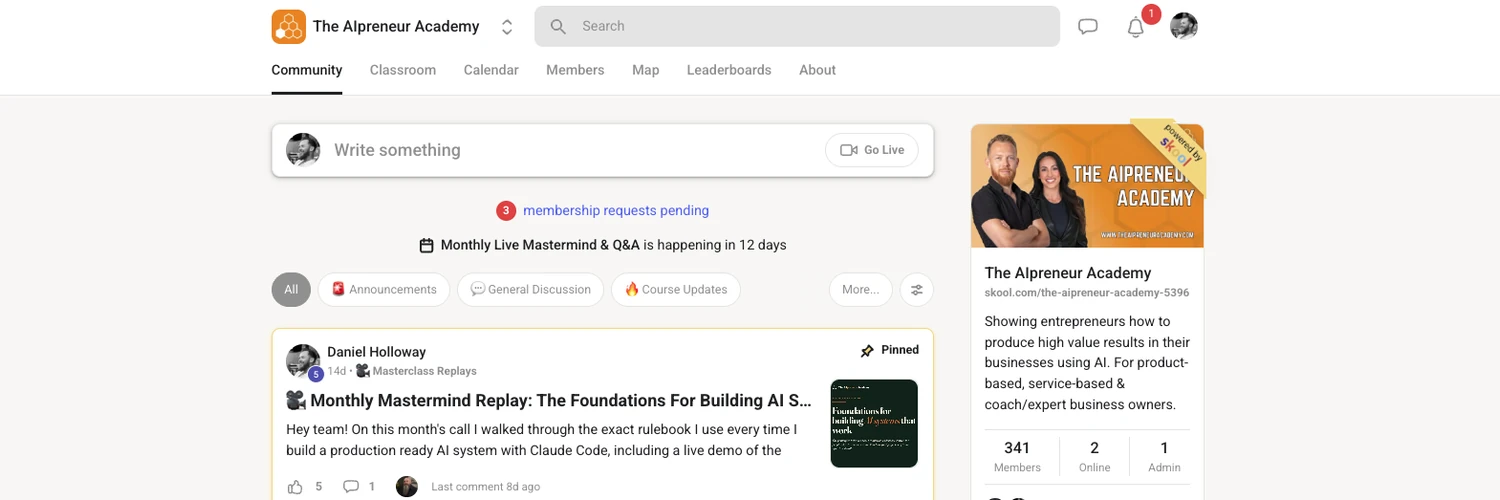Open post comments bubble icon
1500x500 pixels.
pyautogui.click(x=351, y=487)
